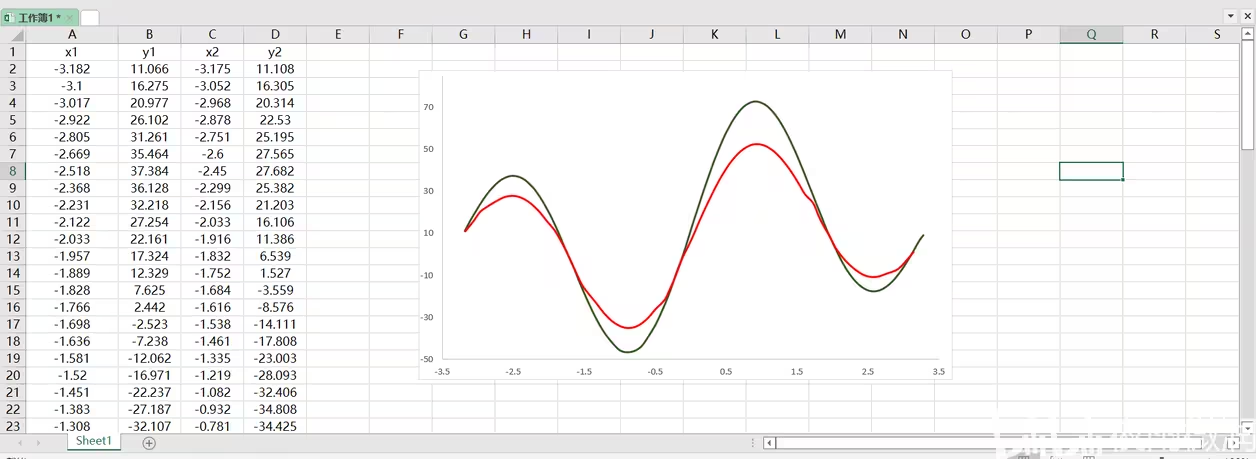The width and height of the screenshot is (1256, 459).
Task: Click cell with value 27.682
Action: [x=275, y=171]
